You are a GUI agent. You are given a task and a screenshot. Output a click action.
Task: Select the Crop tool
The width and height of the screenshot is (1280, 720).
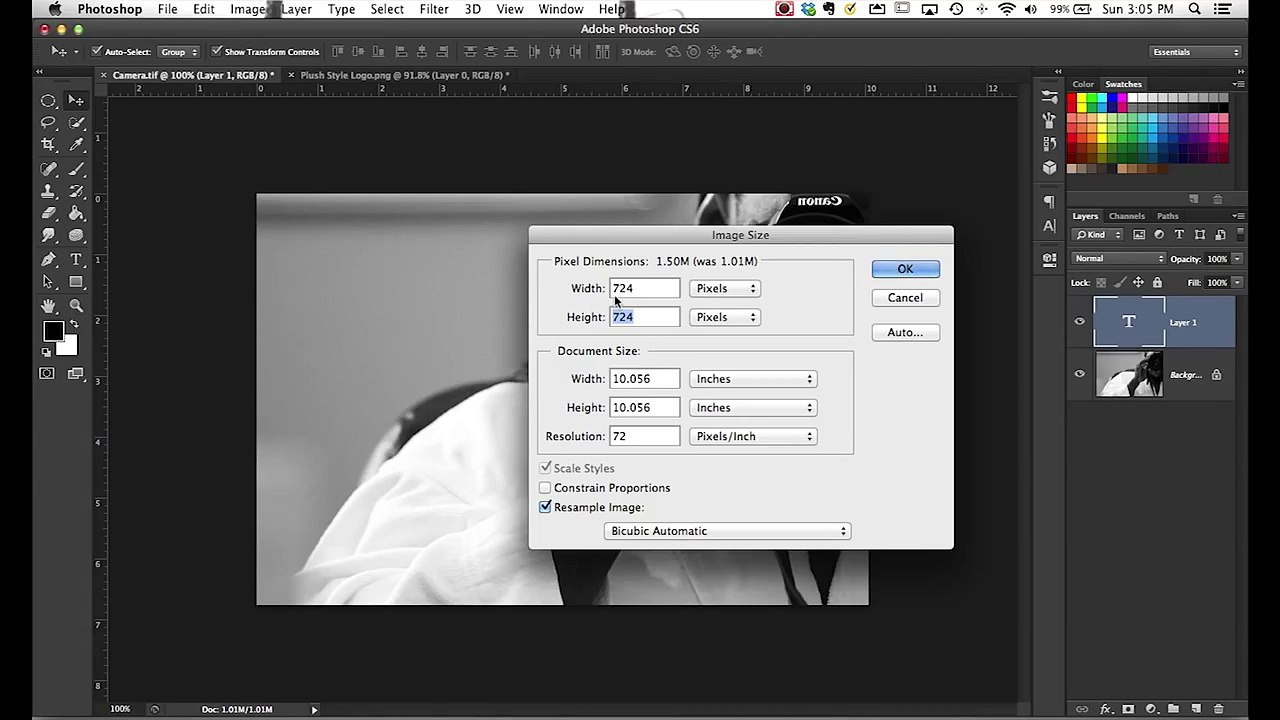(x=48, y=145)
